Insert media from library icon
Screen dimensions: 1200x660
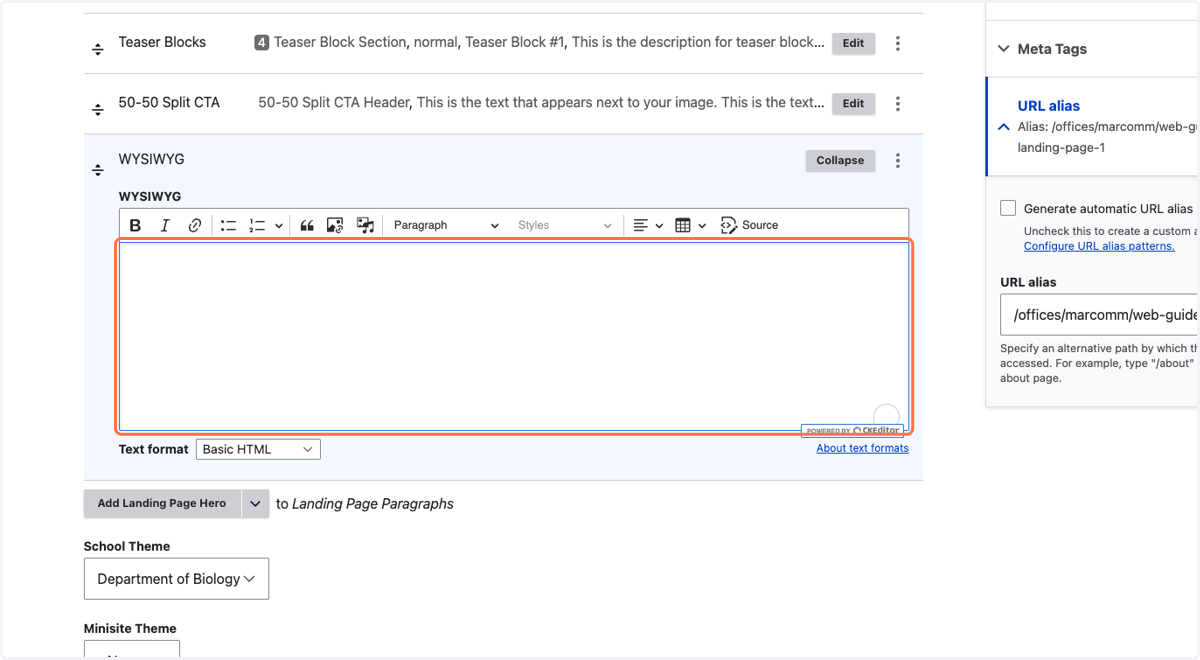coord(365,225)
